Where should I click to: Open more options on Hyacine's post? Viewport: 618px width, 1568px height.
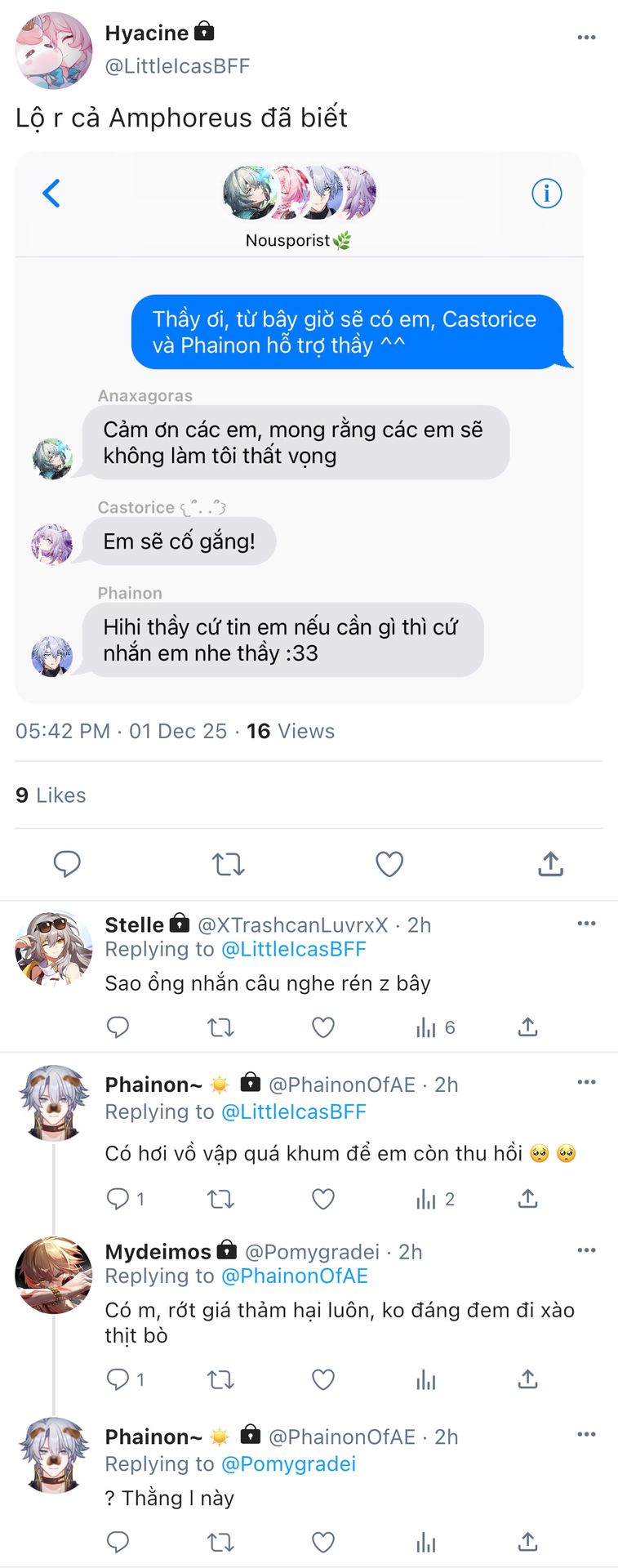(x=586, y=38)
